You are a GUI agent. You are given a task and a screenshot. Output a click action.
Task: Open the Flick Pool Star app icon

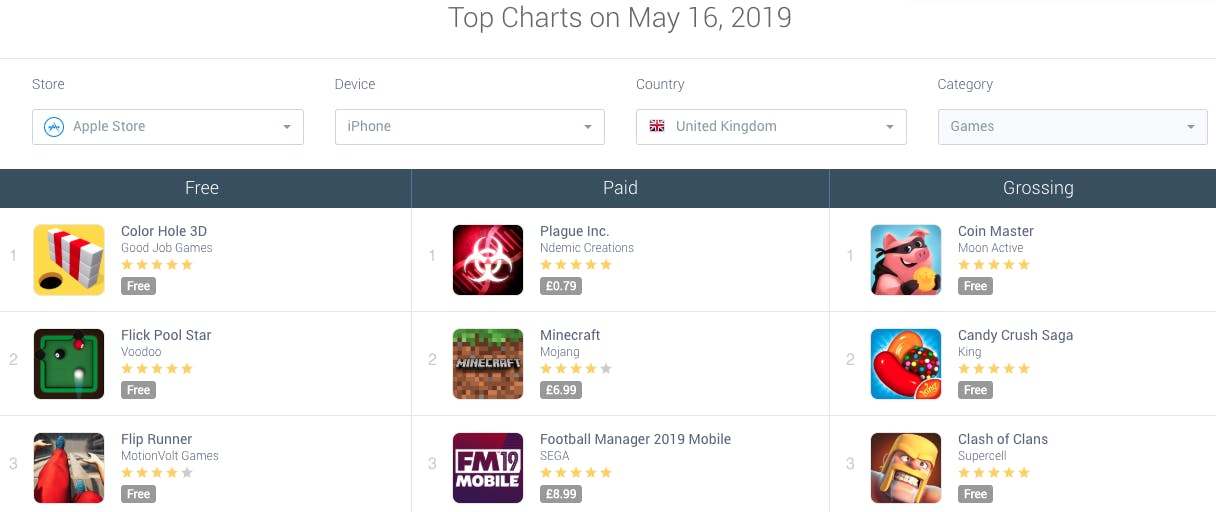pyautogui.click(x=69, y=364)
